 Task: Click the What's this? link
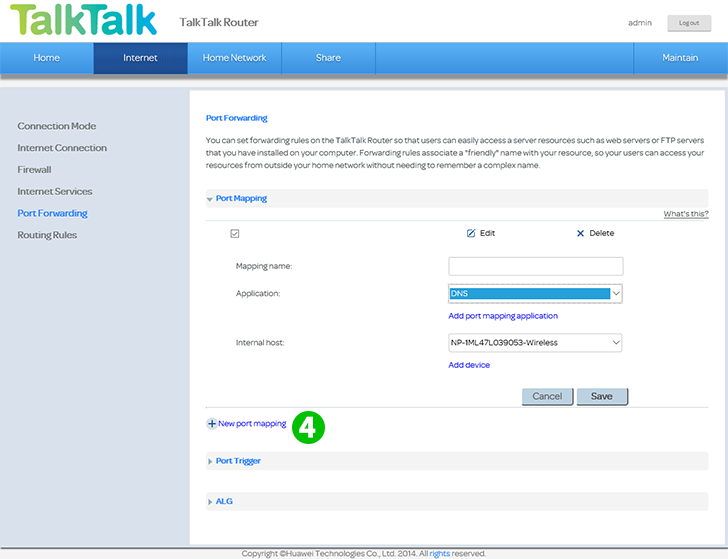click(x=686, y=214)
